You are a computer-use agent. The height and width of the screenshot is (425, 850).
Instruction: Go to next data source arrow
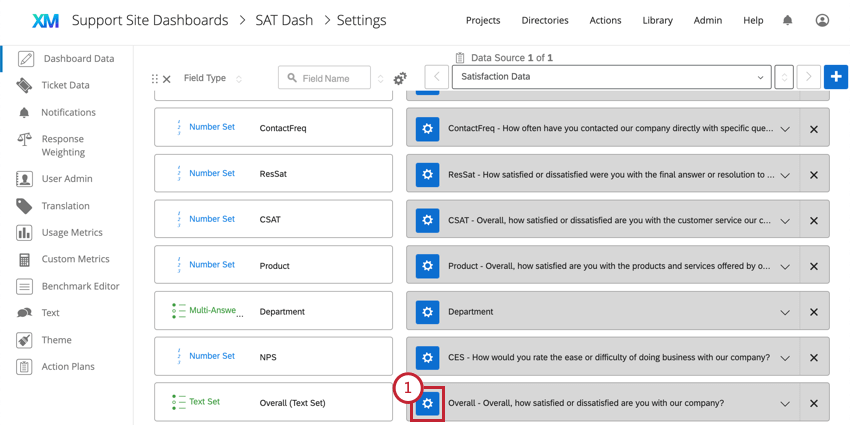(808, 77)
